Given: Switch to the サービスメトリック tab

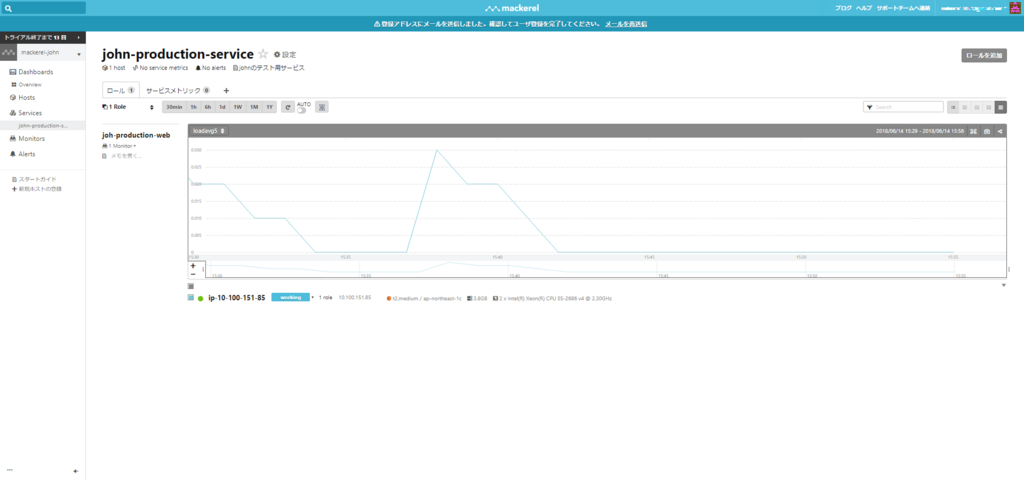Looking at the screenshot, I should (178, 90).
